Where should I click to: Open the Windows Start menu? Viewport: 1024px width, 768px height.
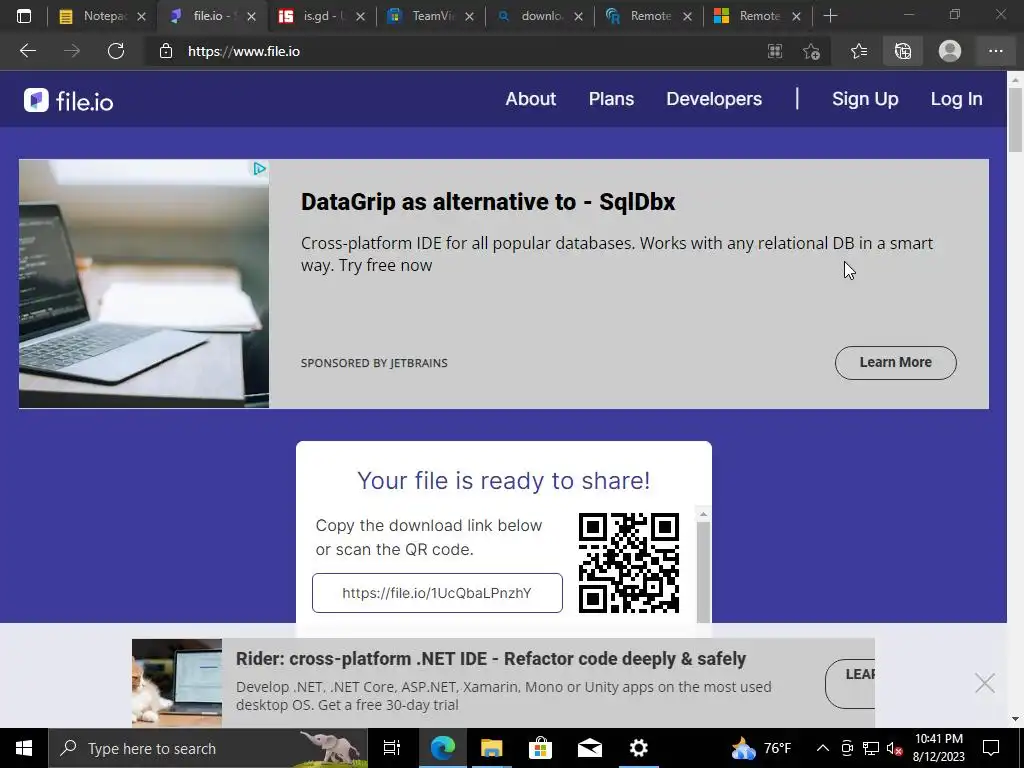tap(24, 748)
